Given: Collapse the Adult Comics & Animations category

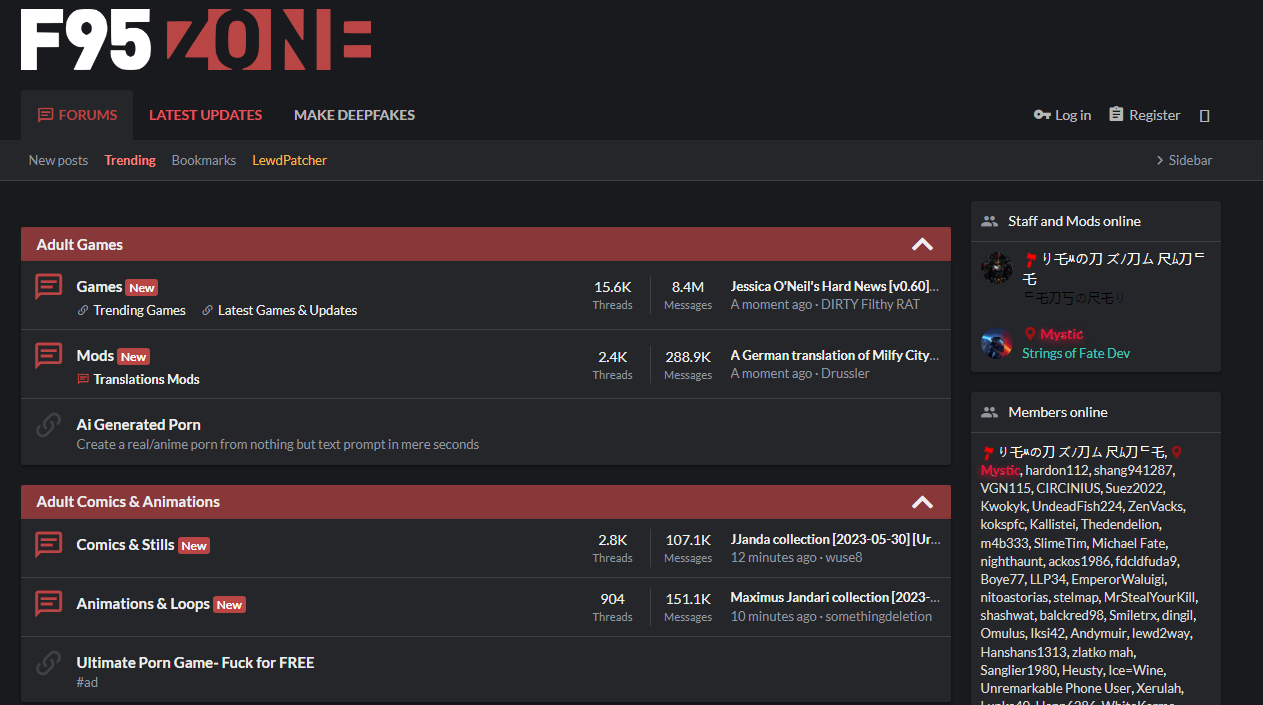Looking at the screenshot, I should [922, 502].
